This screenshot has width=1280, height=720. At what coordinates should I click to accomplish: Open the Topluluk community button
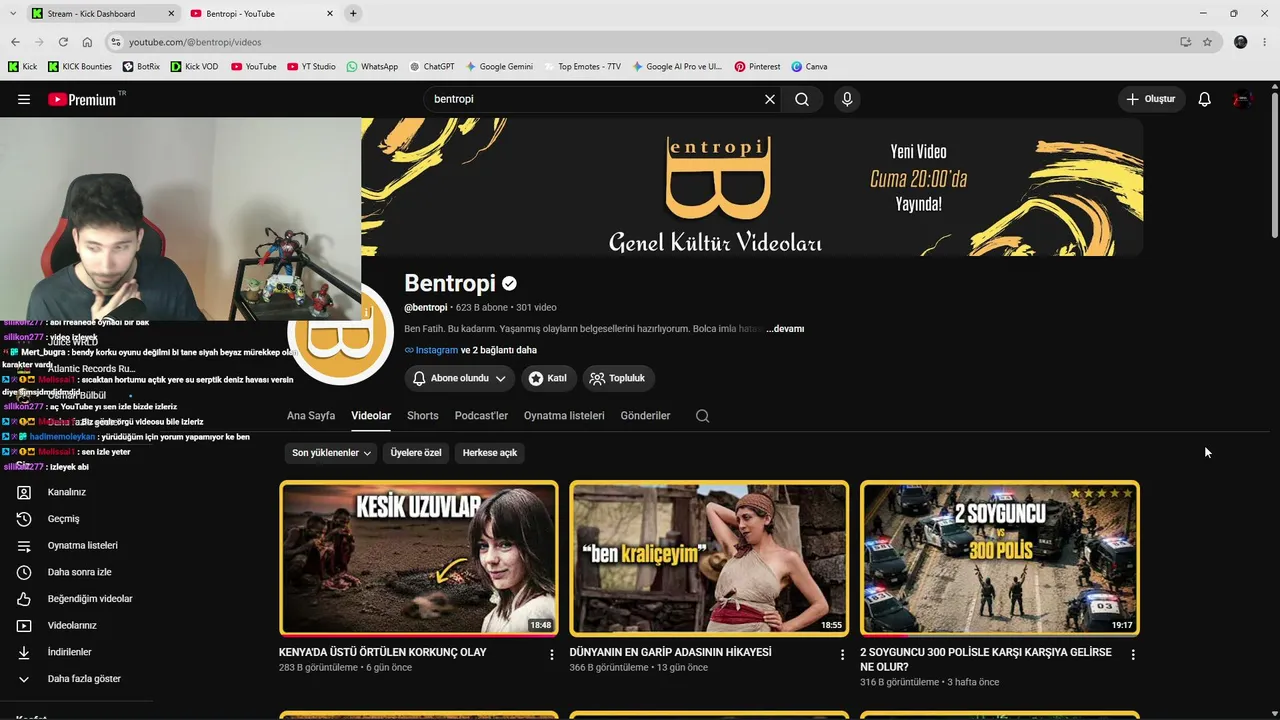point(619,378)
